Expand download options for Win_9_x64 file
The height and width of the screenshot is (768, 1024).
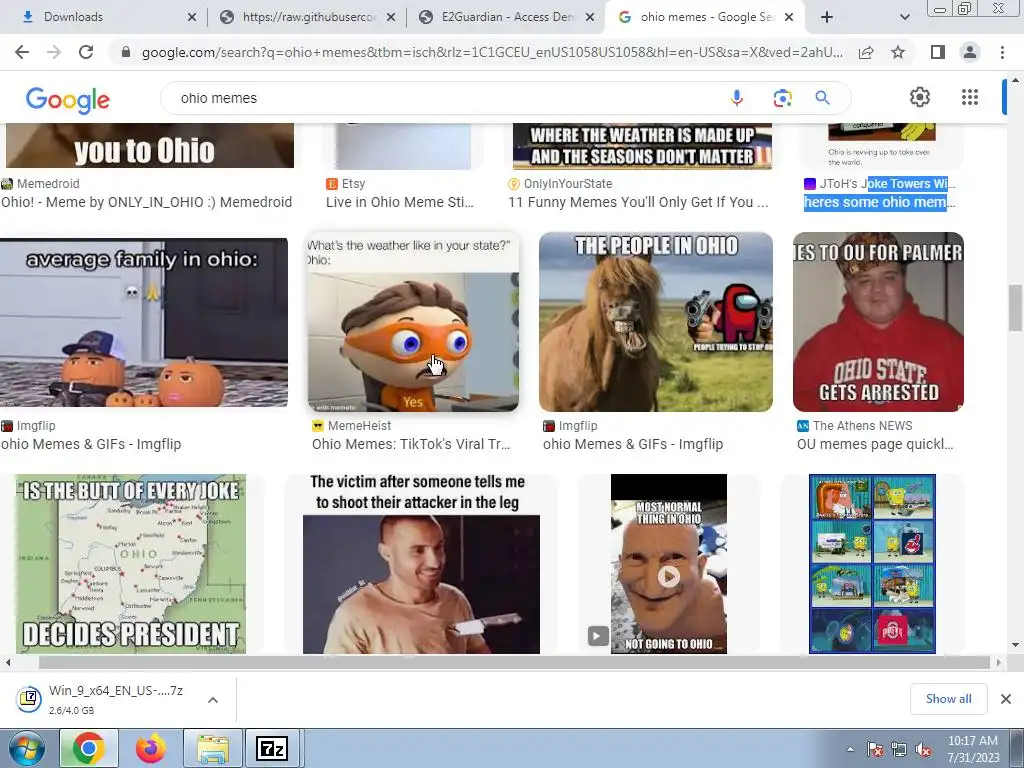click(x=213, y=700)
